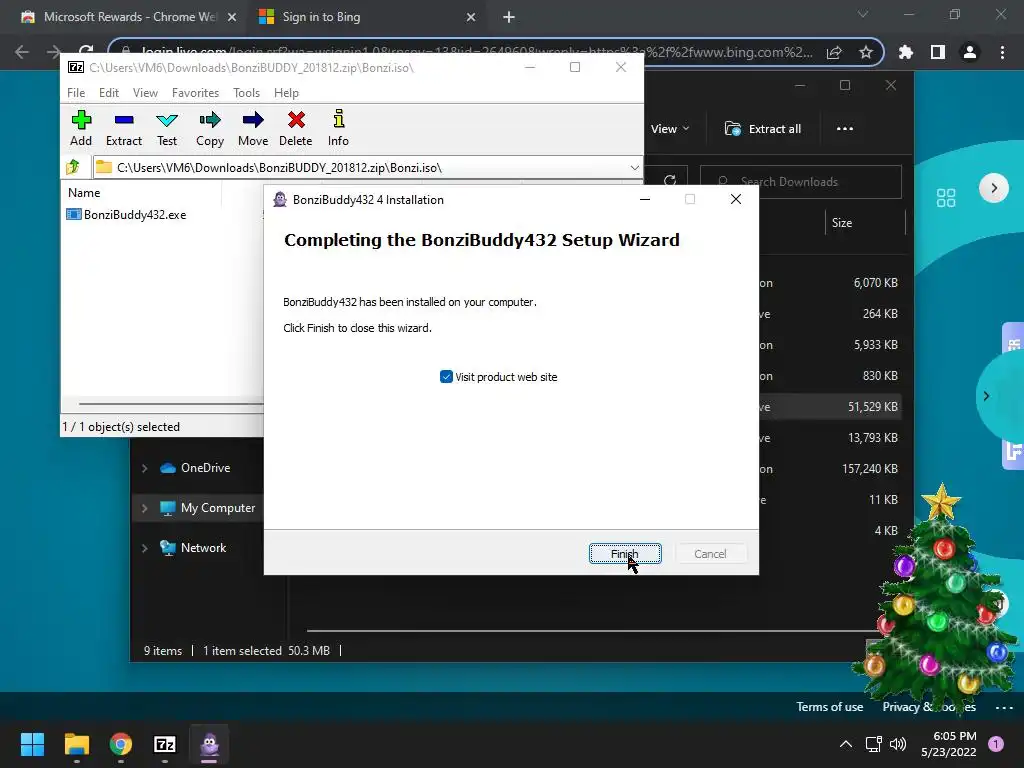Screen dimensions: 1024x768
Task: Click the Search Downloads field
Action: (801, 182)
